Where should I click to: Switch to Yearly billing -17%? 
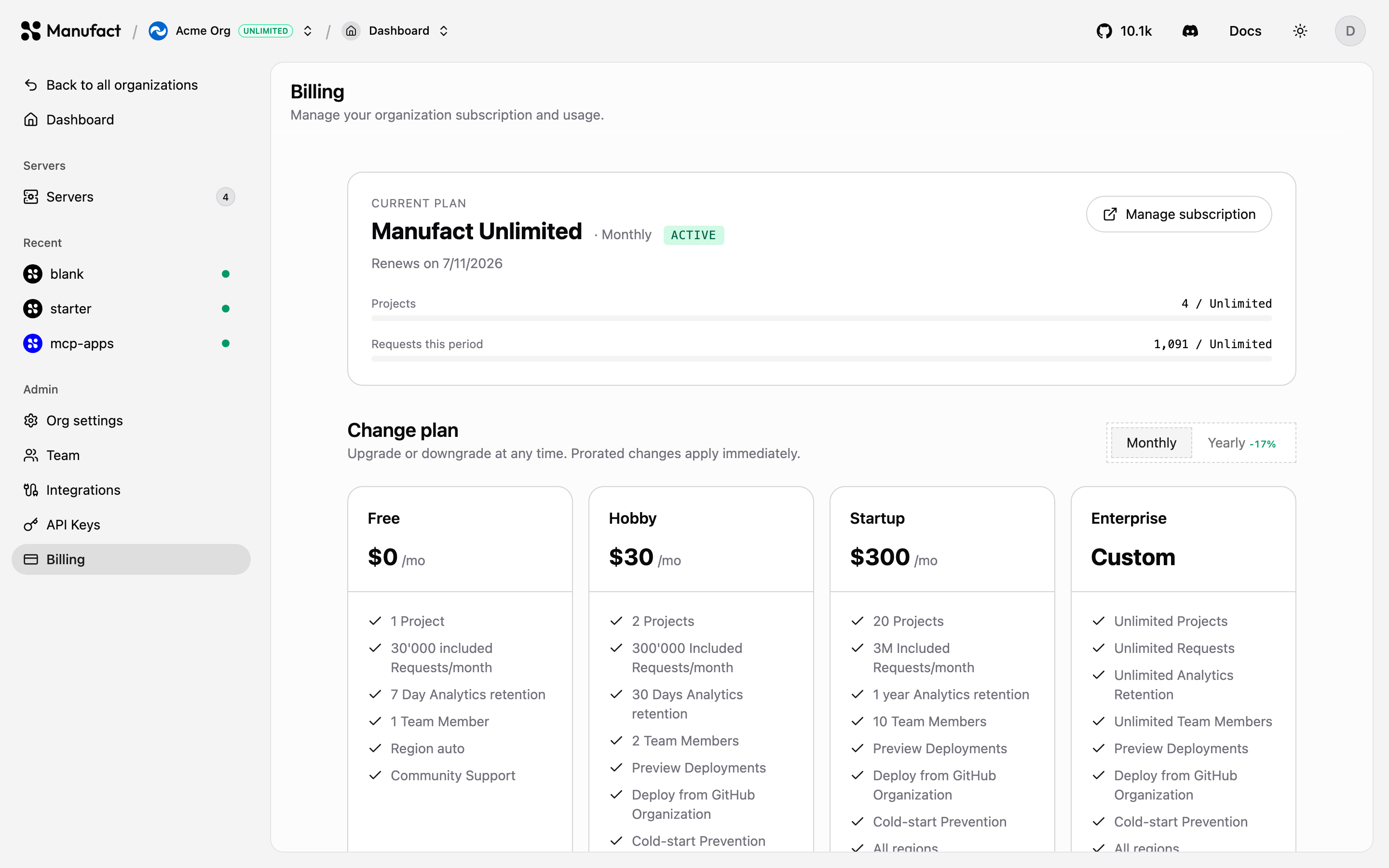tap(1241, 443)
